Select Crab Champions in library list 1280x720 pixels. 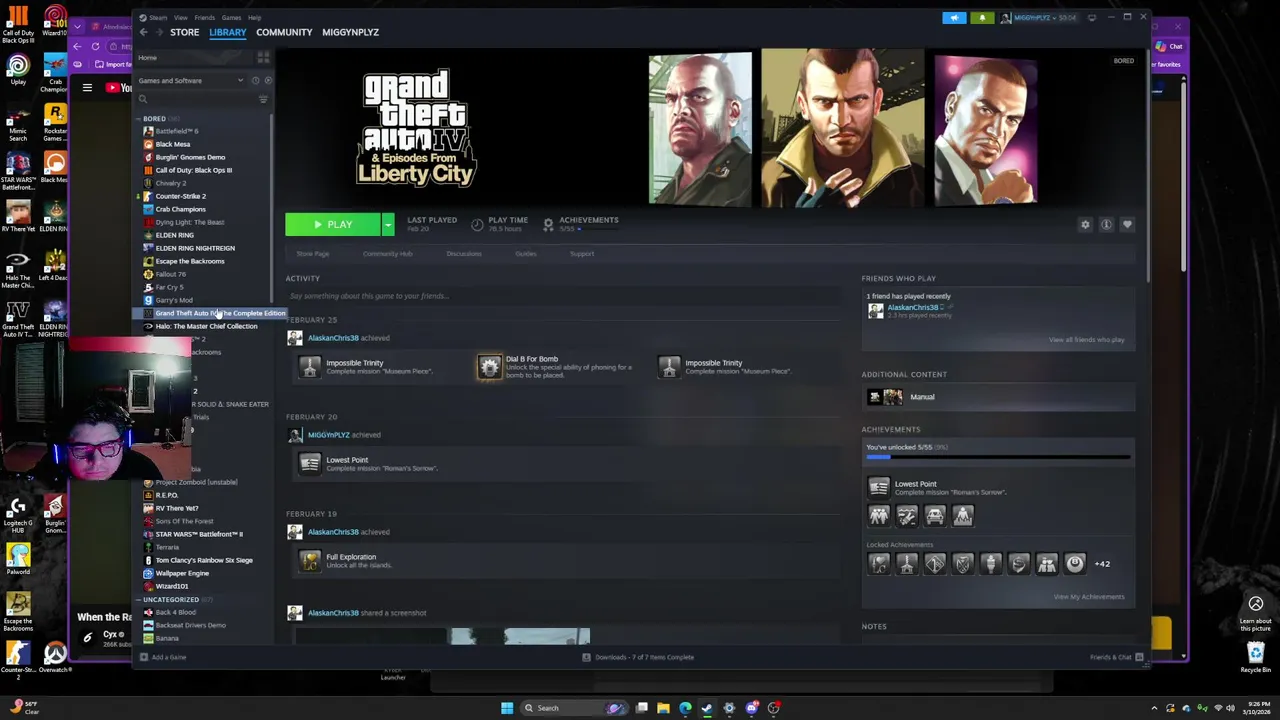(x=180, y=209)
